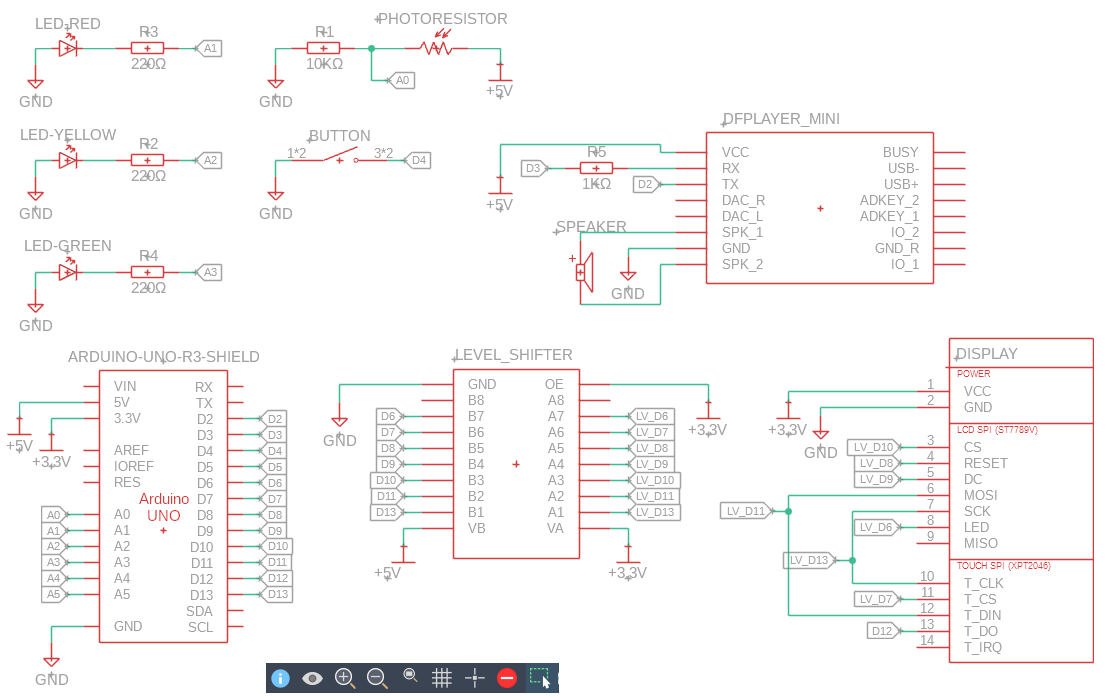Select the LED-RED diode symbol
The width and height of the screenshot is (1107, 696).
click(x=68, y=48)
